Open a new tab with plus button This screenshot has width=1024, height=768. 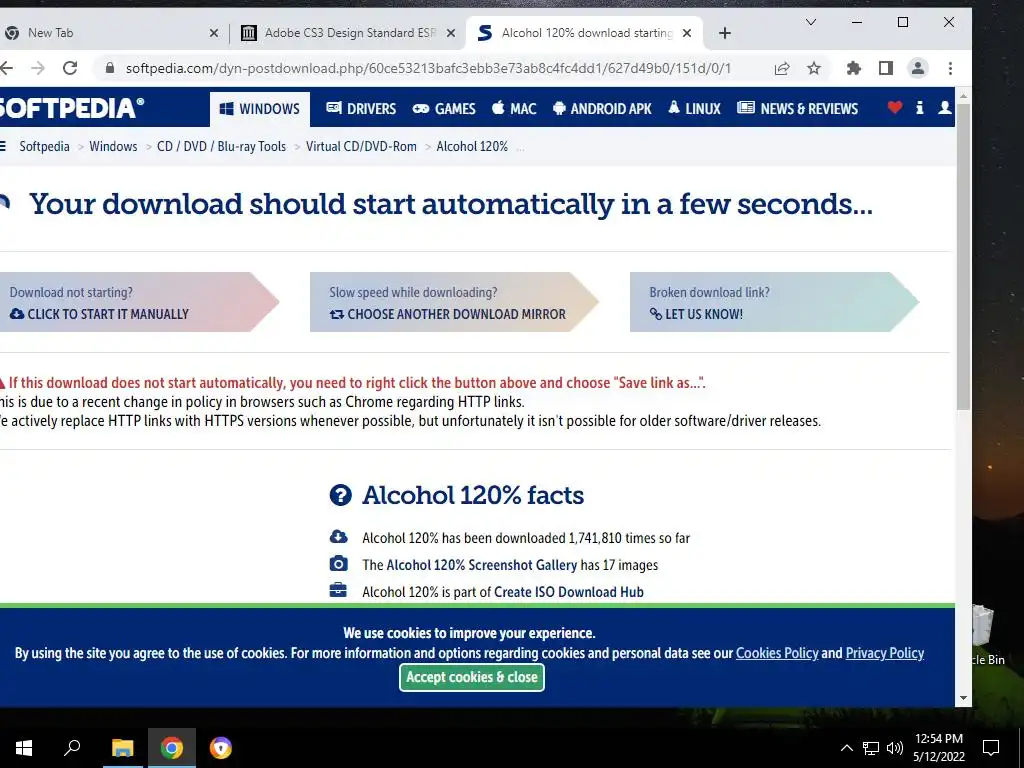(724, 33)
